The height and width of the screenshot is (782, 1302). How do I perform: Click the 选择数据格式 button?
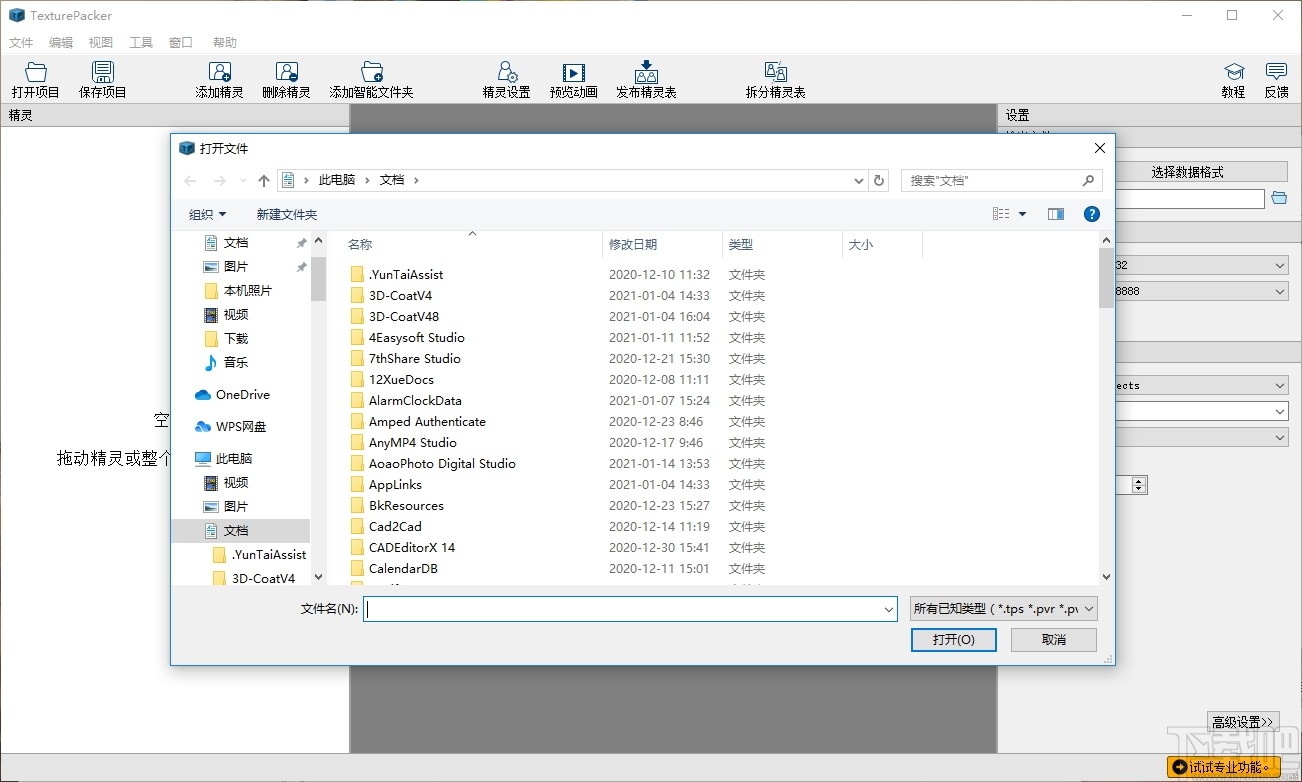pos(1187,172)
